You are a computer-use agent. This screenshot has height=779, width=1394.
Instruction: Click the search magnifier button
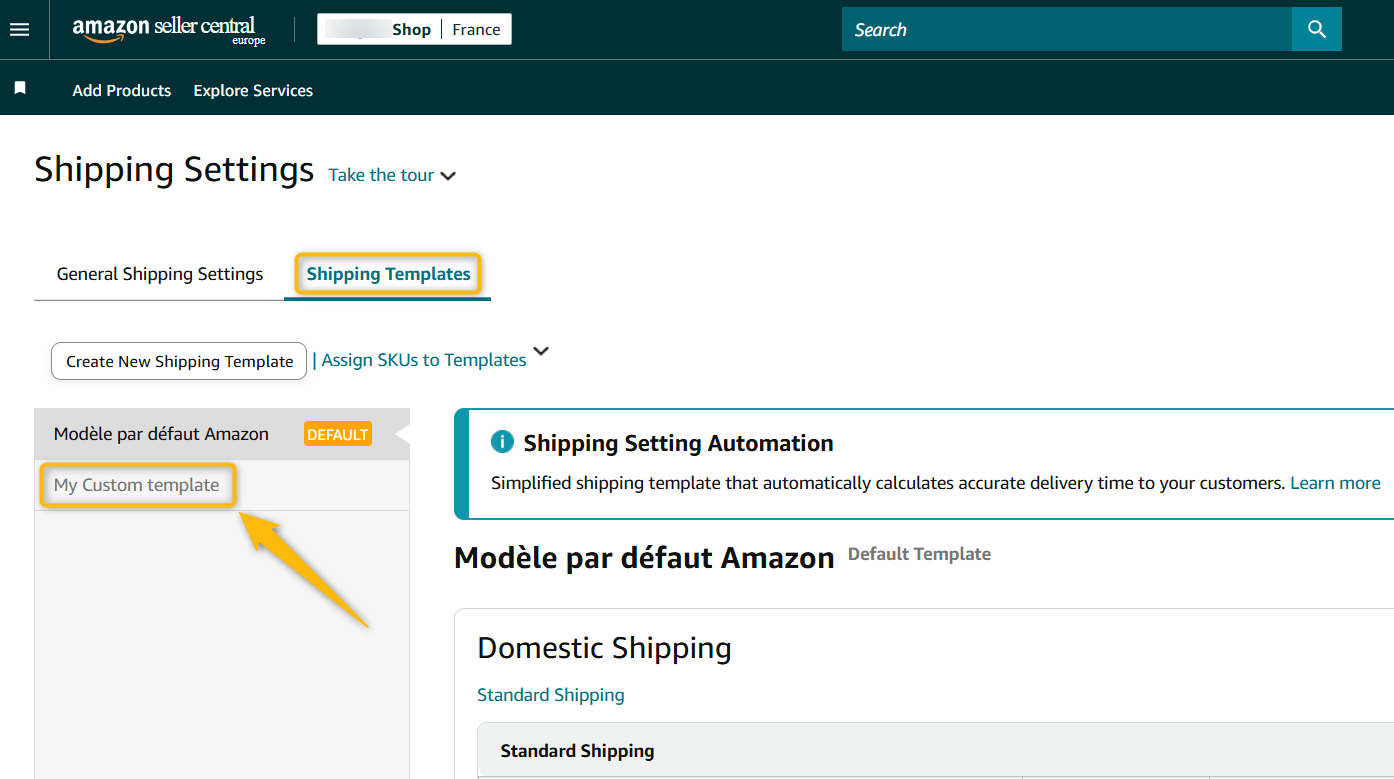point(1316,30)
